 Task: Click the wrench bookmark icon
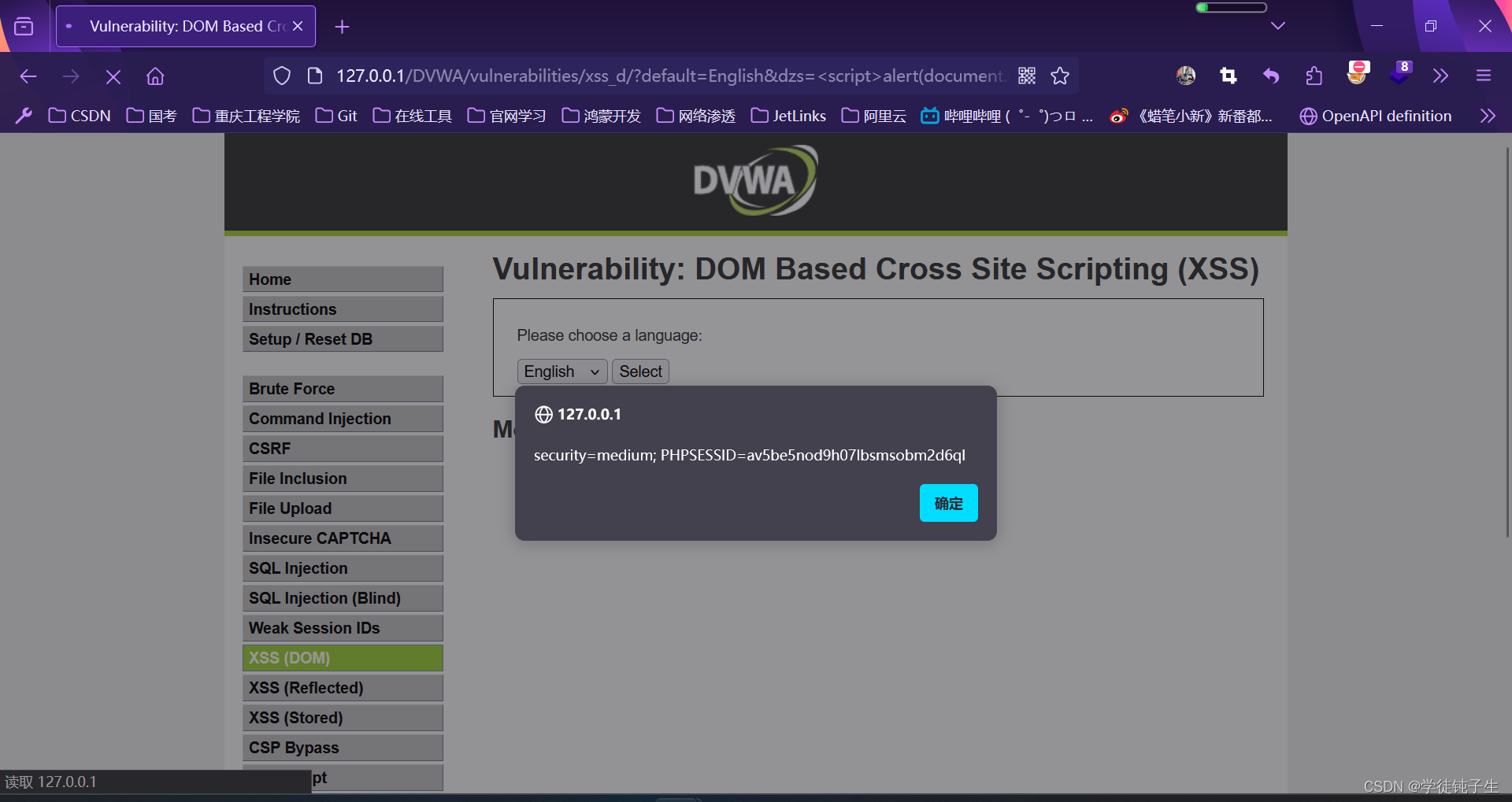(x=24, y=116)
